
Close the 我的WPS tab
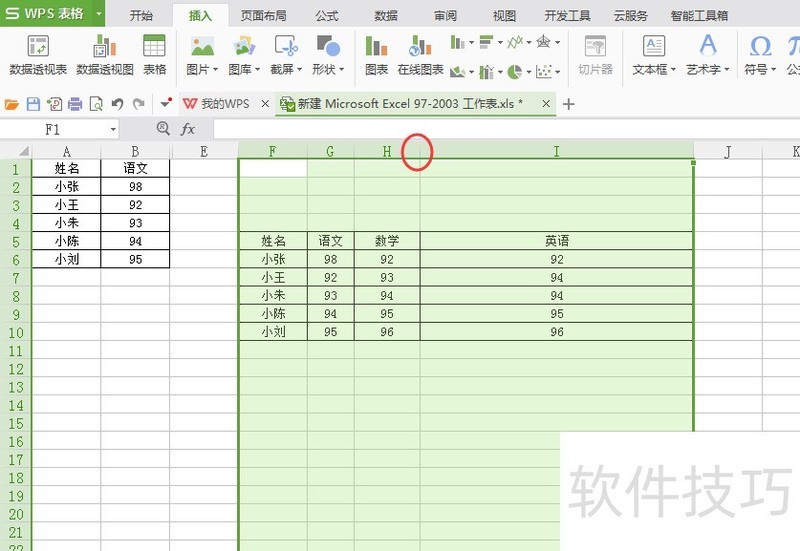pos(265,104)
